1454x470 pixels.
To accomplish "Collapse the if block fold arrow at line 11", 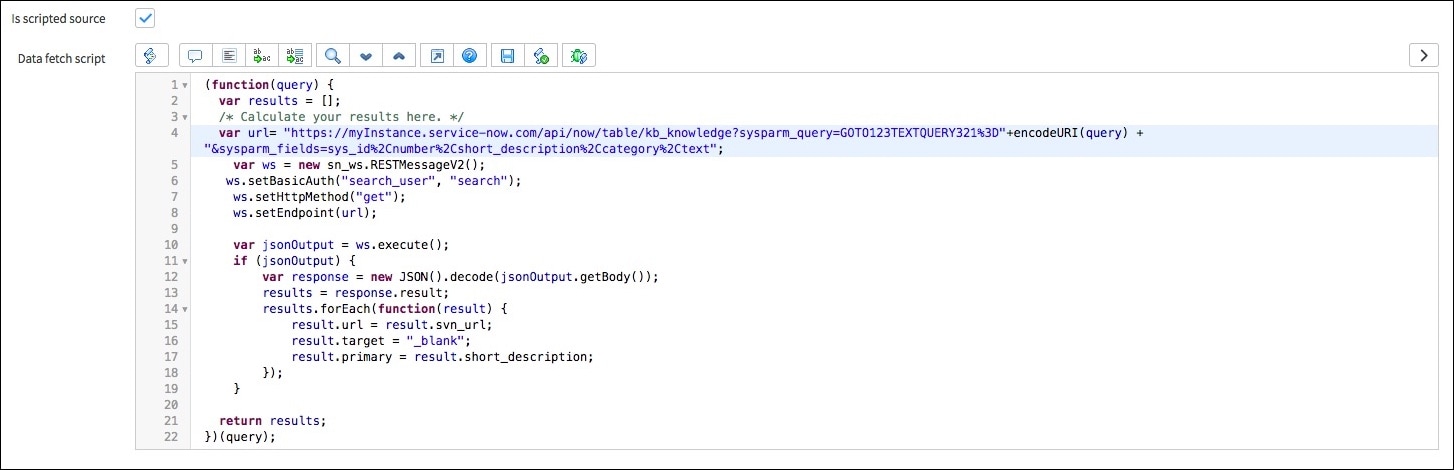I will coord(185,261).
